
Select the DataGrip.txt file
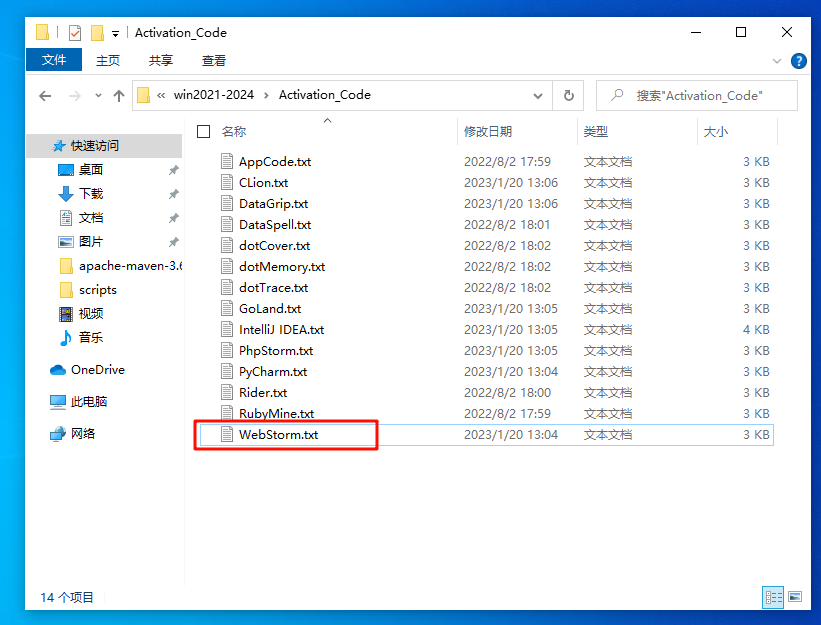(273, 204)
